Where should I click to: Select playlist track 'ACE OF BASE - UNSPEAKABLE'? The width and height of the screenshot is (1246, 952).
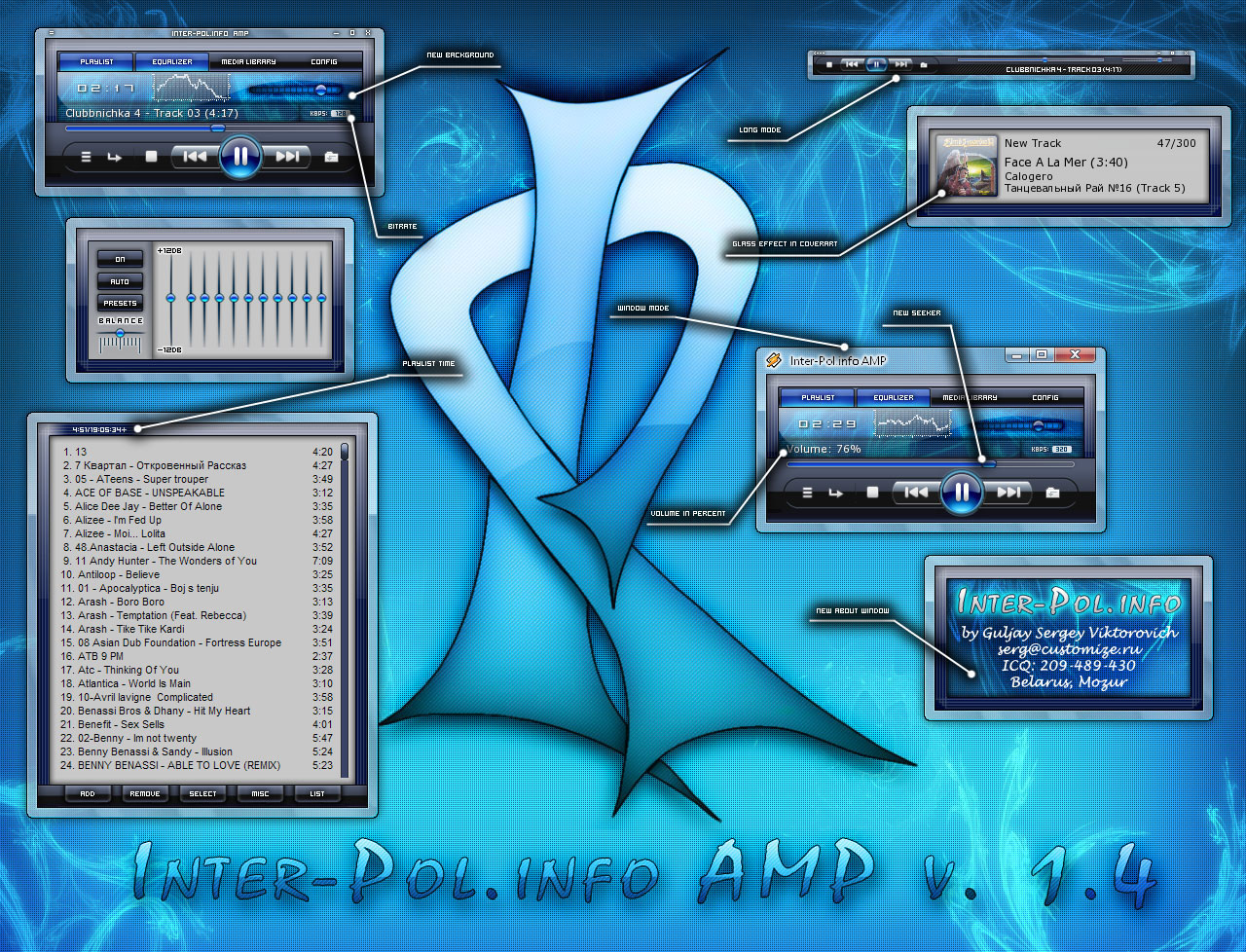[198, 493]
